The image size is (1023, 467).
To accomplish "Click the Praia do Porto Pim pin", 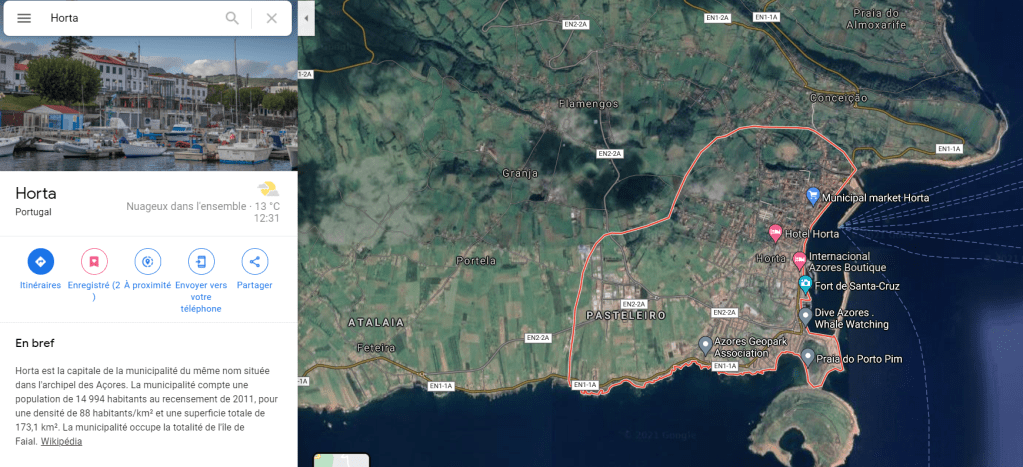I will (x=808, y=357).
